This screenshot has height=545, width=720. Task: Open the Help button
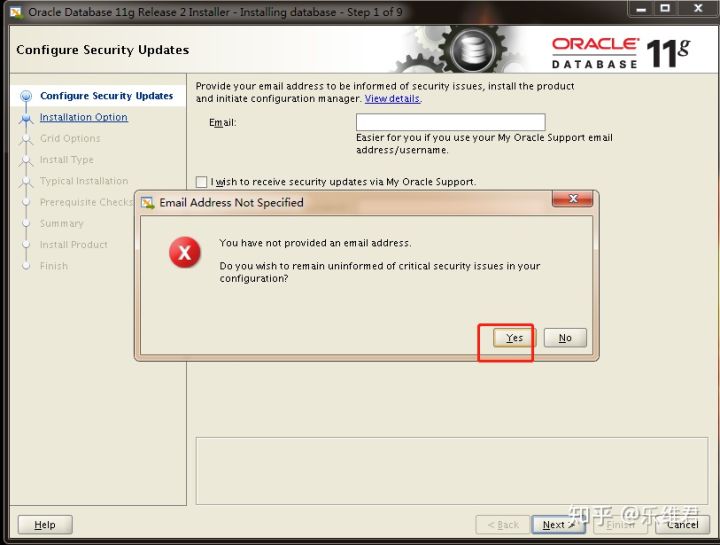(x=45, y=524)
